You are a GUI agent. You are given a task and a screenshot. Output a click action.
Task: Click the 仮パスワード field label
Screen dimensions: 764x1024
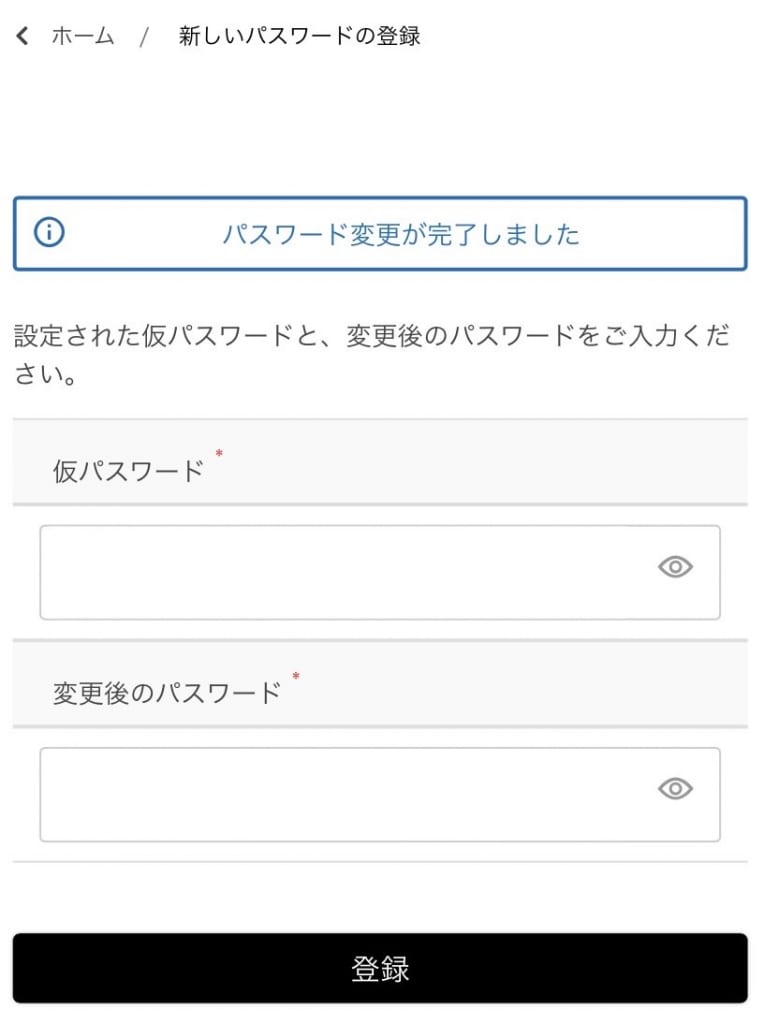128,471
